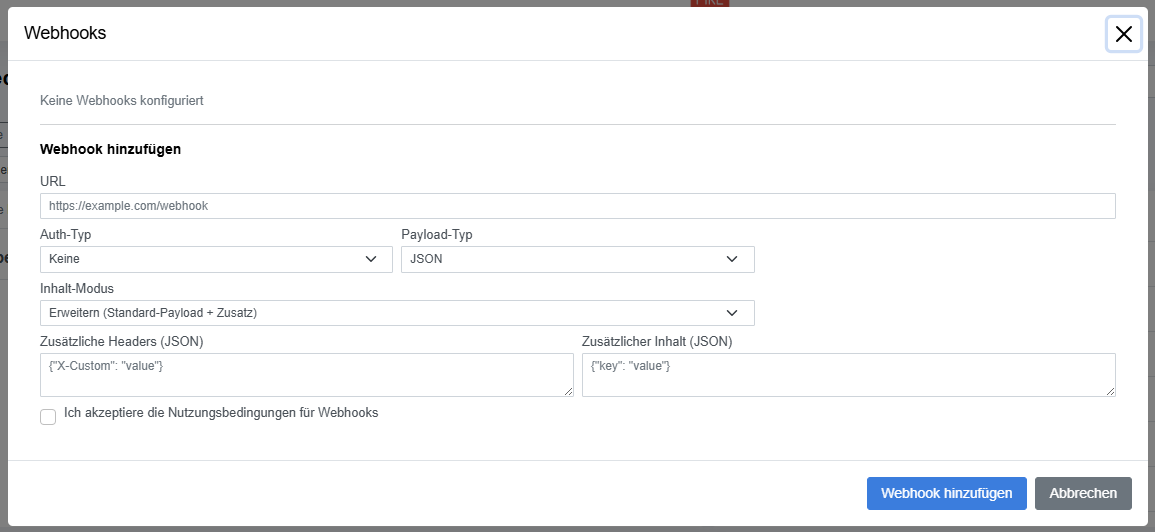Click the 'Ich akzeptiere die Nutzungsbedingungen' label text

(221, 413)
